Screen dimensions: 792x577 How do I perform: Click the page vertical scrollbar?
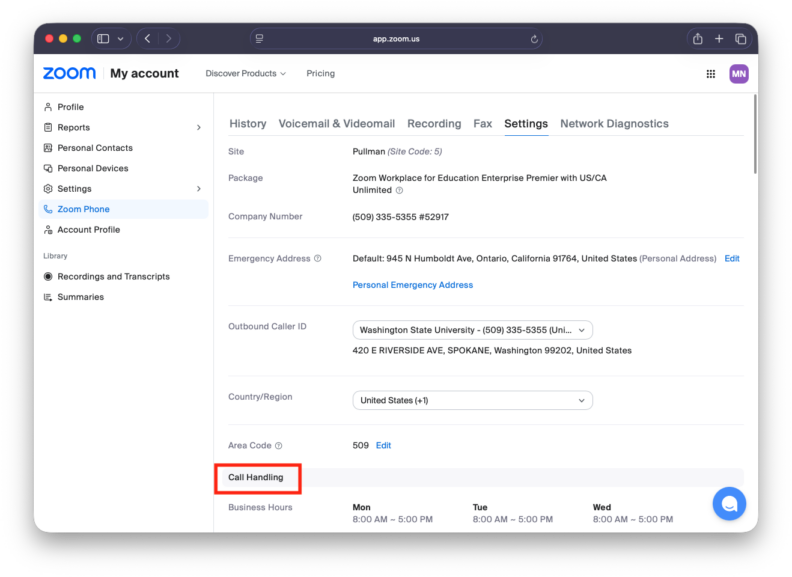tap(755, 134)
